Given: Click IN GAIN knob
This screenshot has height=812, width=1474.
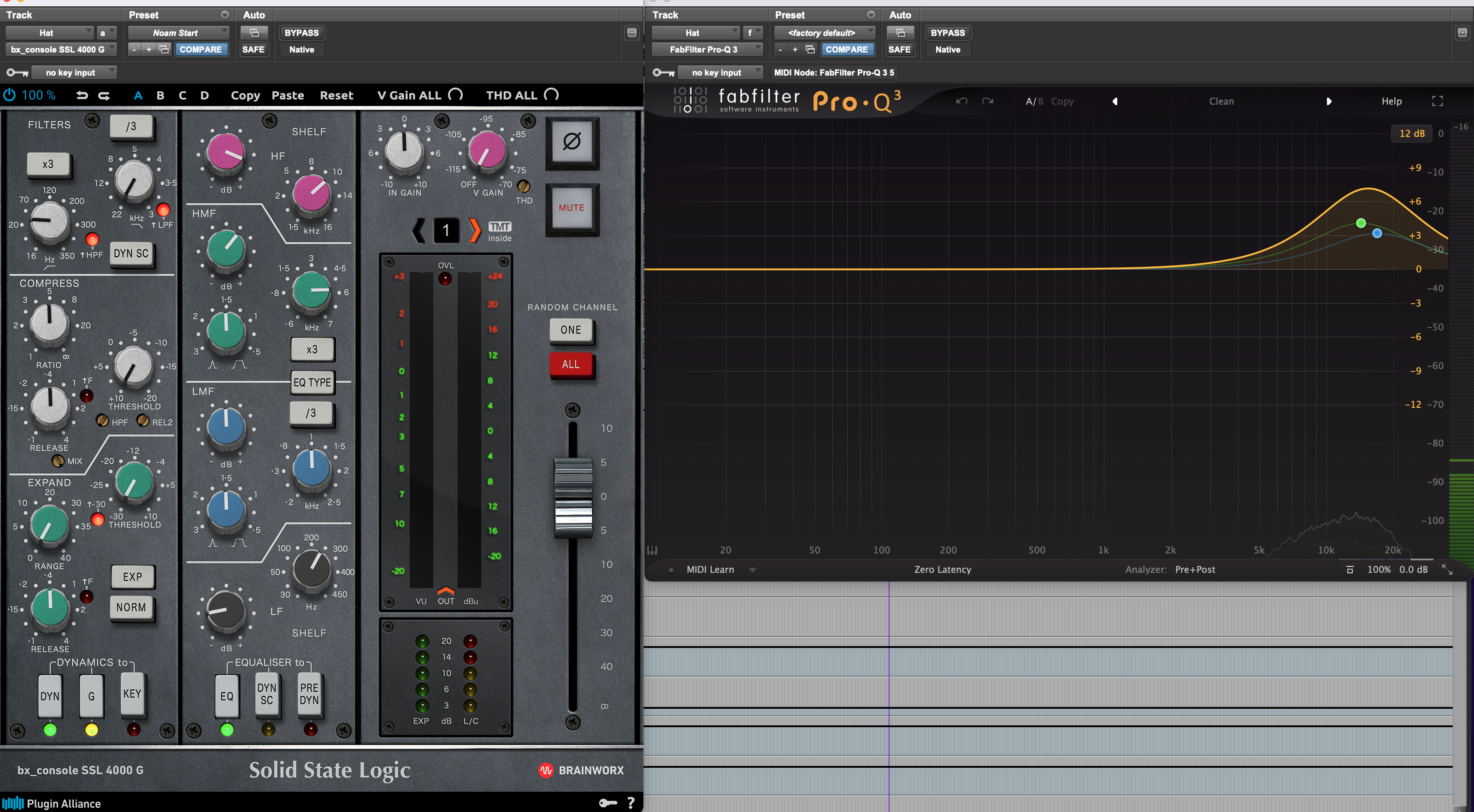Looking at the screenshot, I should click(404, 151).
